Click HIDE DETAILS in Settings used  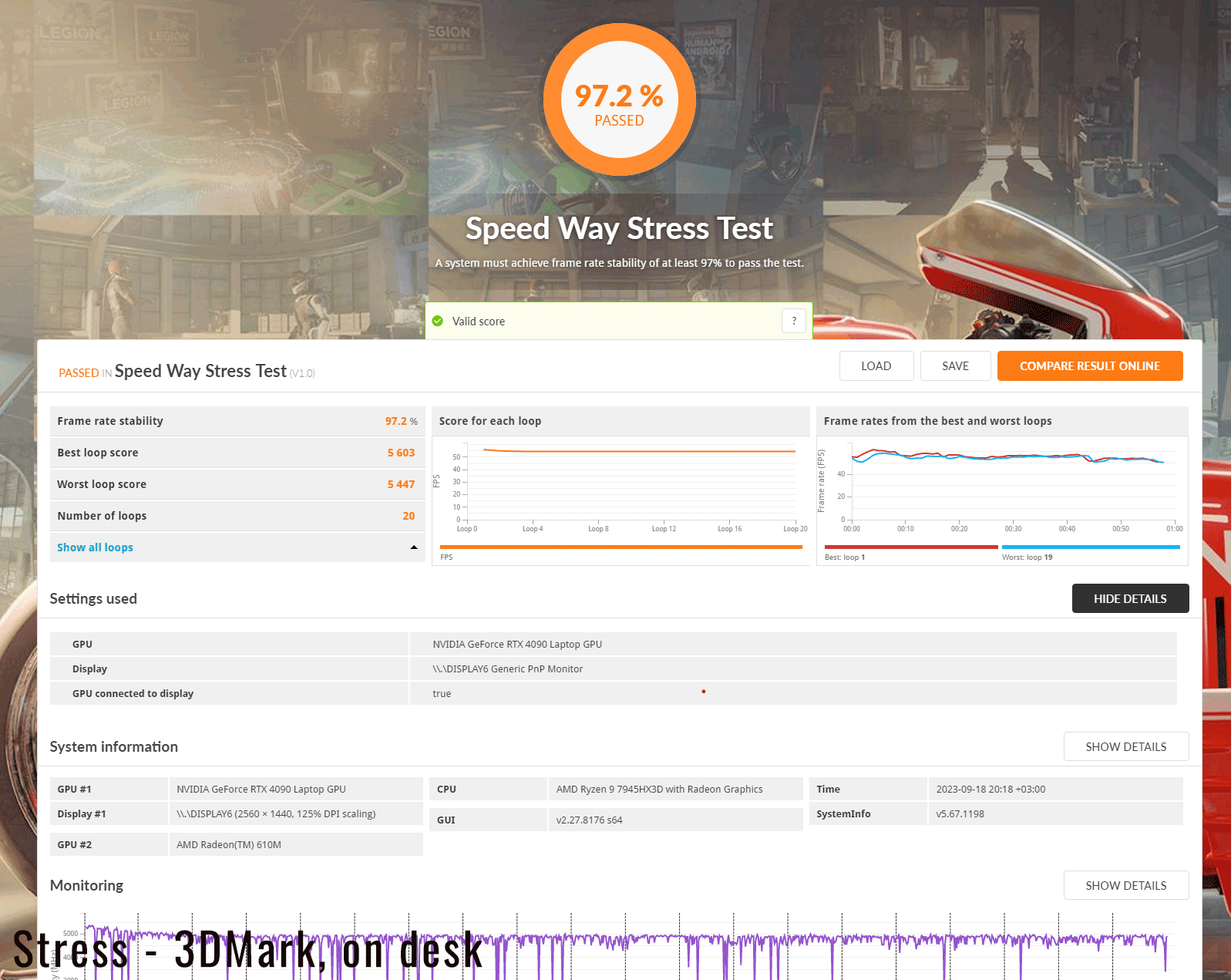click(1130, 598)
